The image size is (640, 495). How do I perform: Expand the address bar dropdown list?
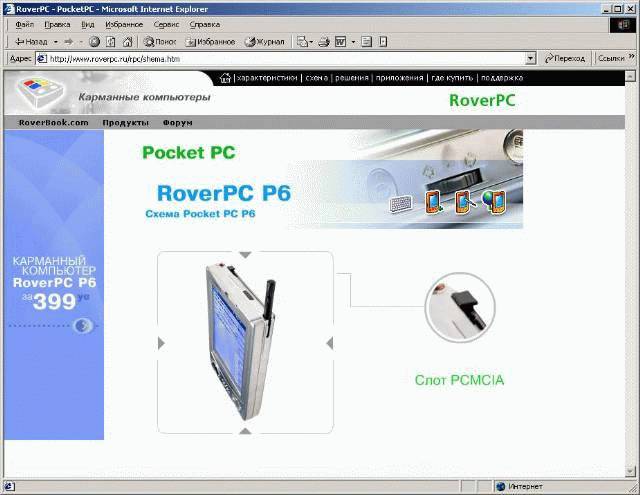[x=530, y=59]
